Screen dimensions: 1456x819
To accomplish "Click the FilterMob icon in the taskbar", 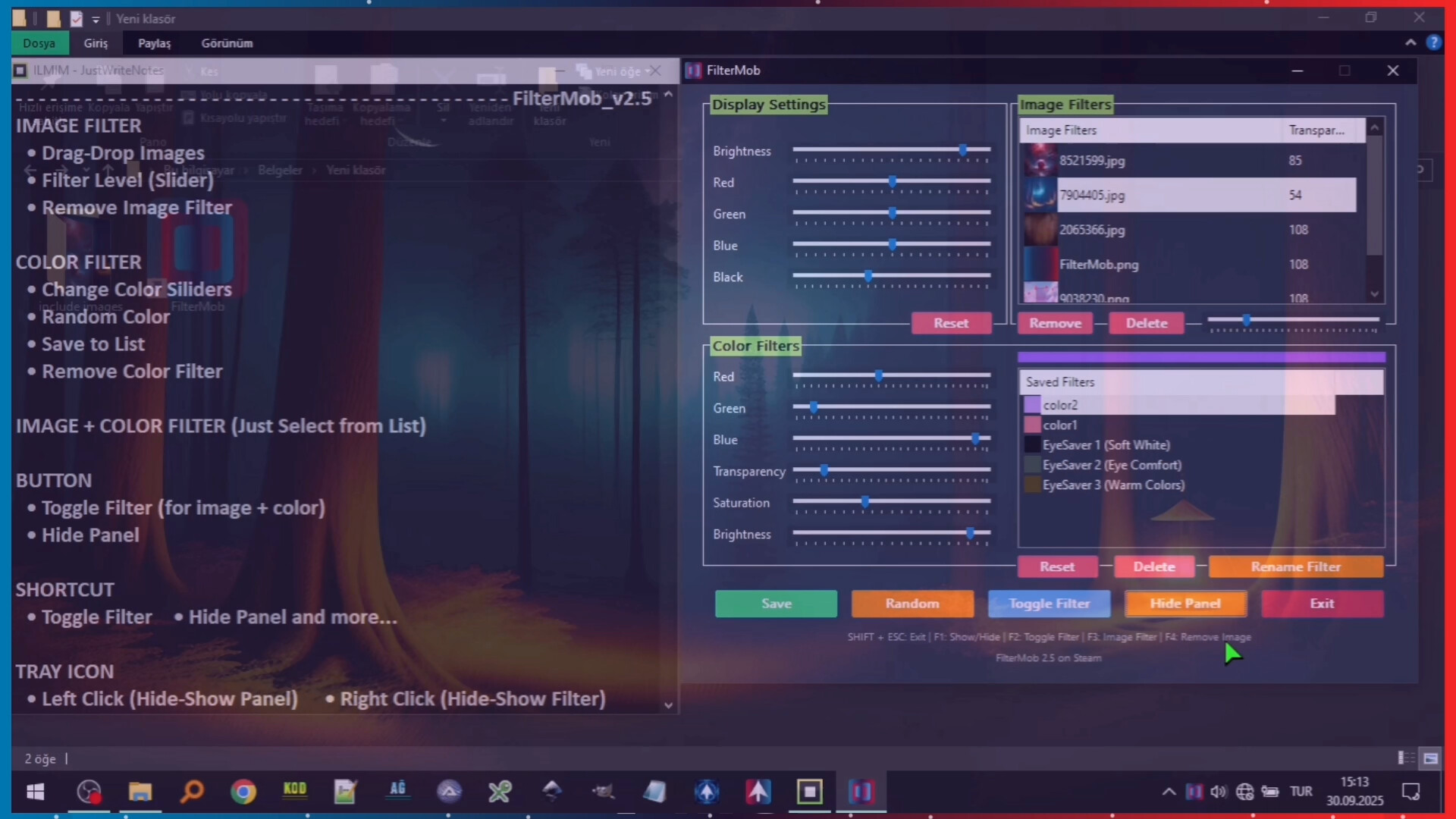I will [x=862, y=792].
